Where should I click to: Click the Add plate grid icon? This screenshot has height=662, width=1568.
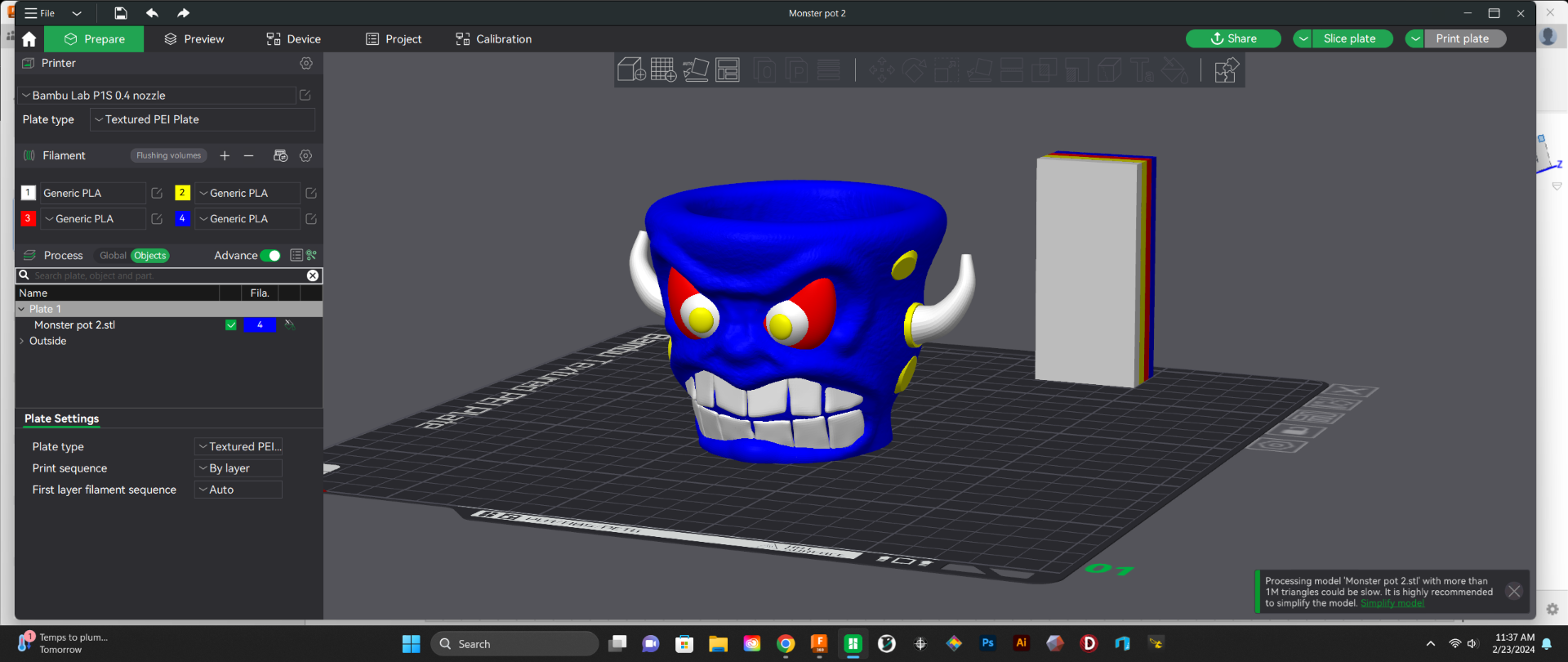point(663,70)
